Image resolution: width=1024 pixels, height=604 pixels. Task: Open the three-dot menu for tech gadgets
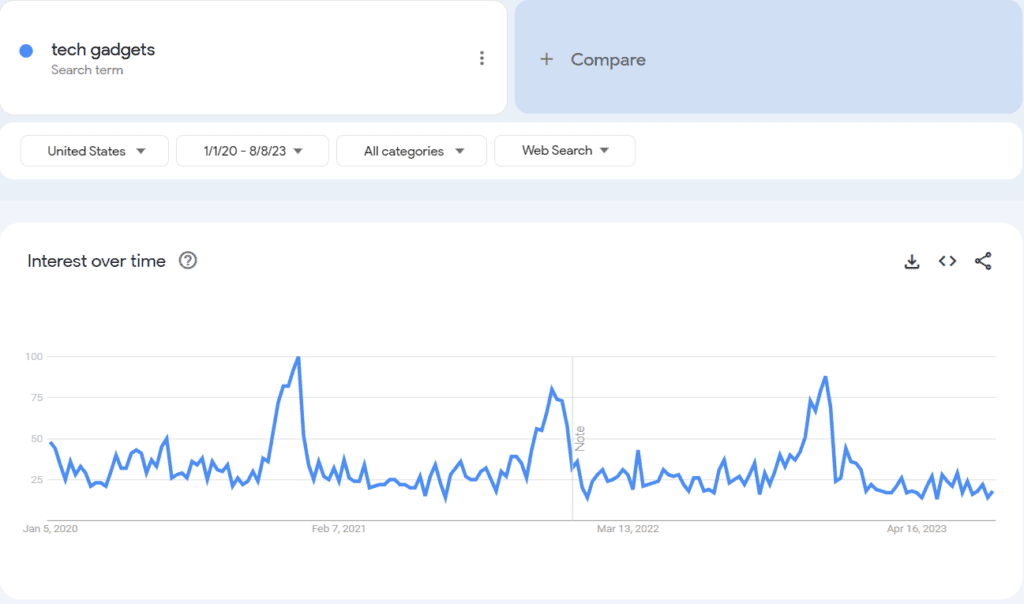(x=482, y=58)
